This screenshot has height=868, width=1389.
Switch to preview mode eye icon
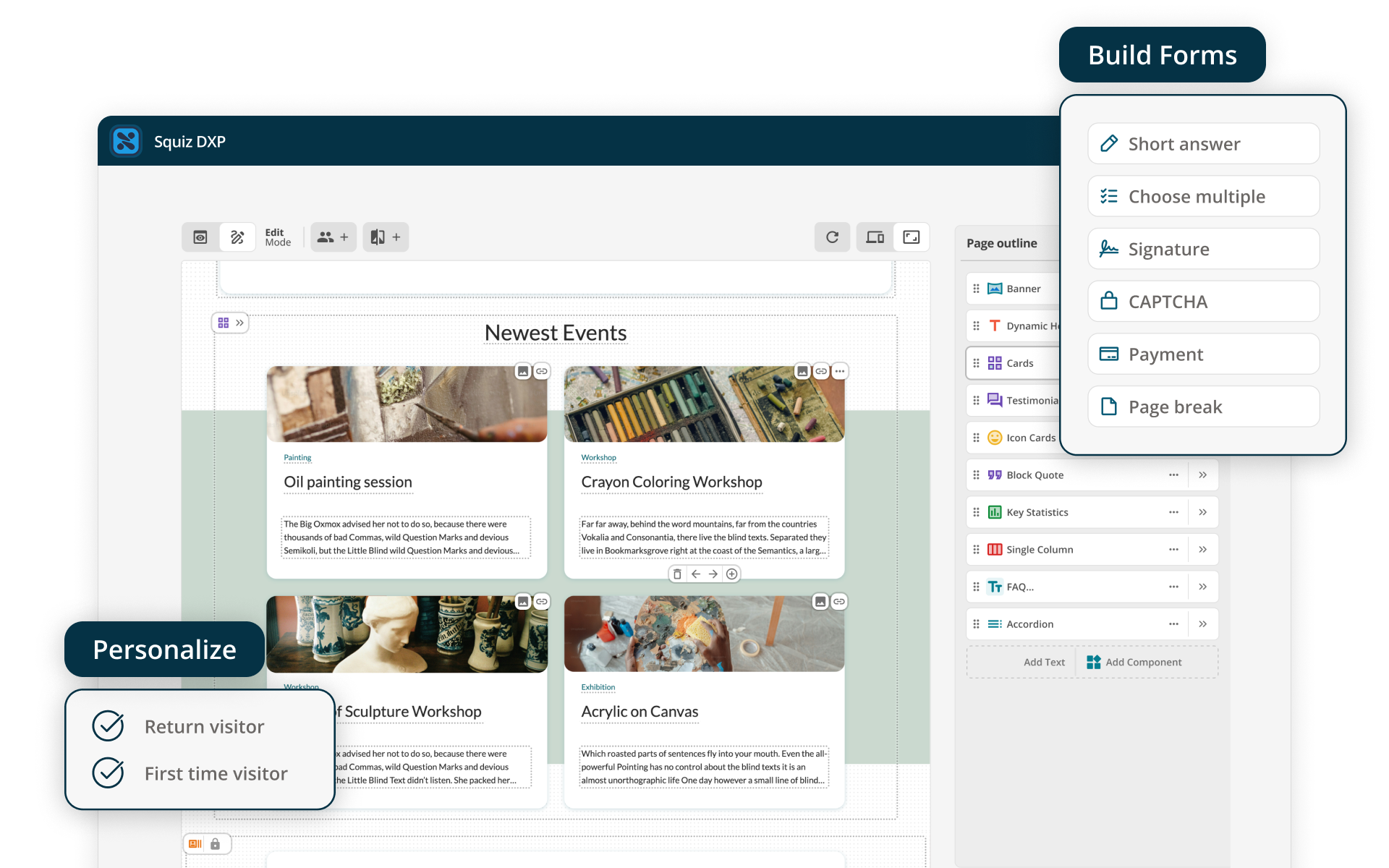click(x=200, y=237)
